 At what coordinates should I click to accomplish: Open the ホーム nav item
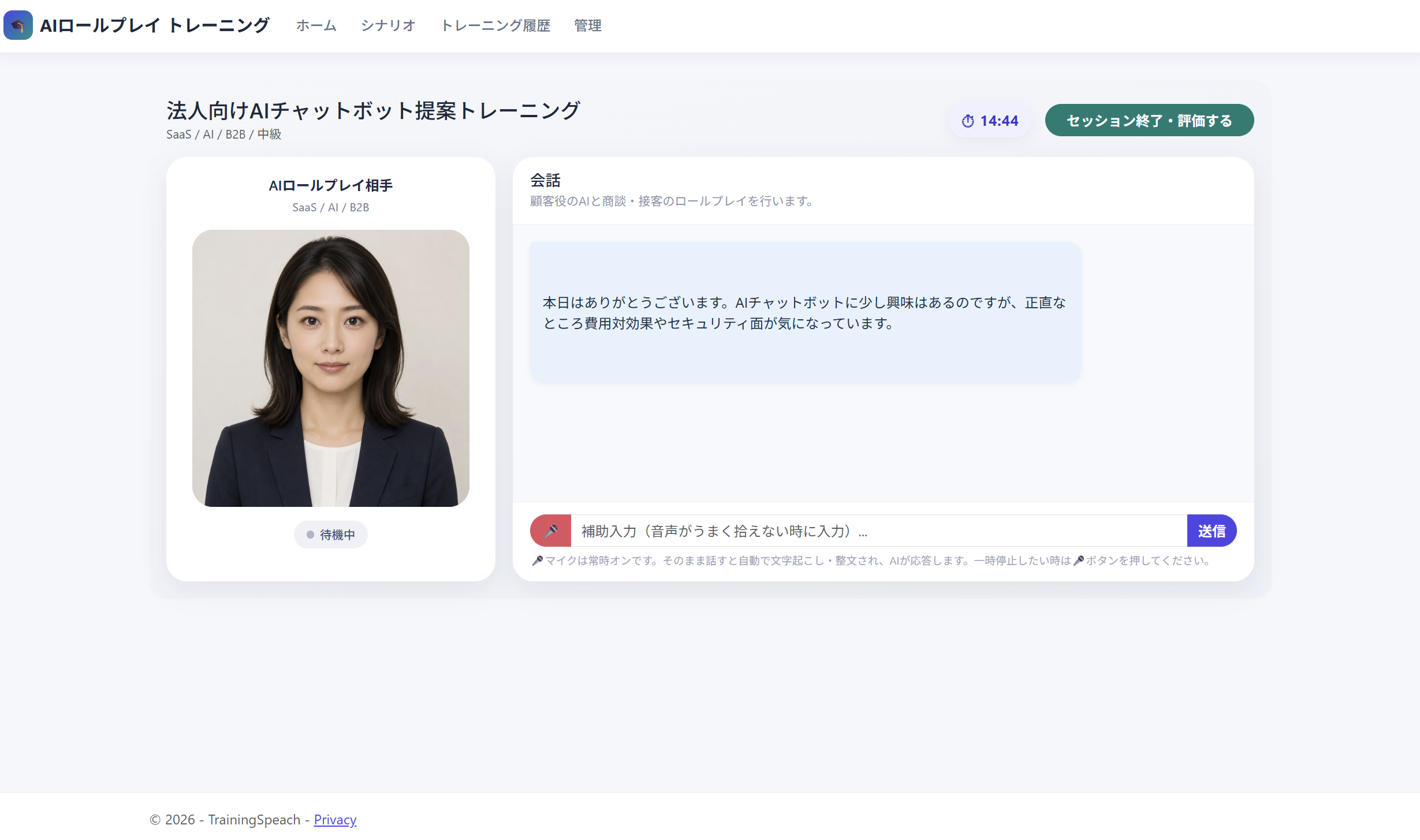point(316,25)
